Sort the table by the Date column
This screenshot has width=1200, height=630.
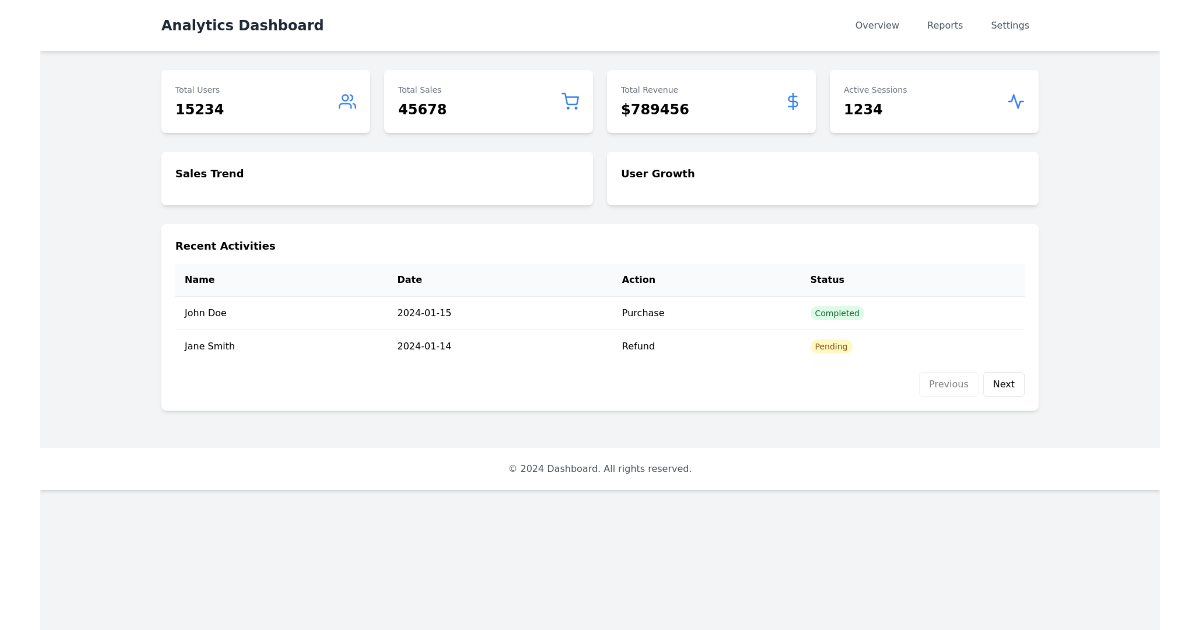[410, 280]
